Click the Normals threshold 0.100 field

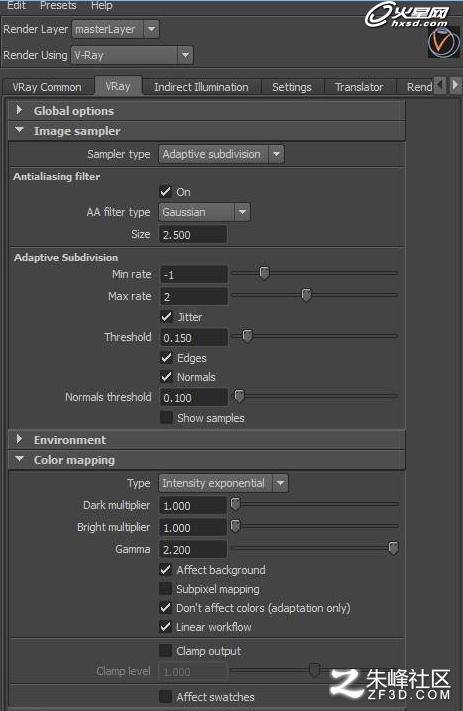194,397
